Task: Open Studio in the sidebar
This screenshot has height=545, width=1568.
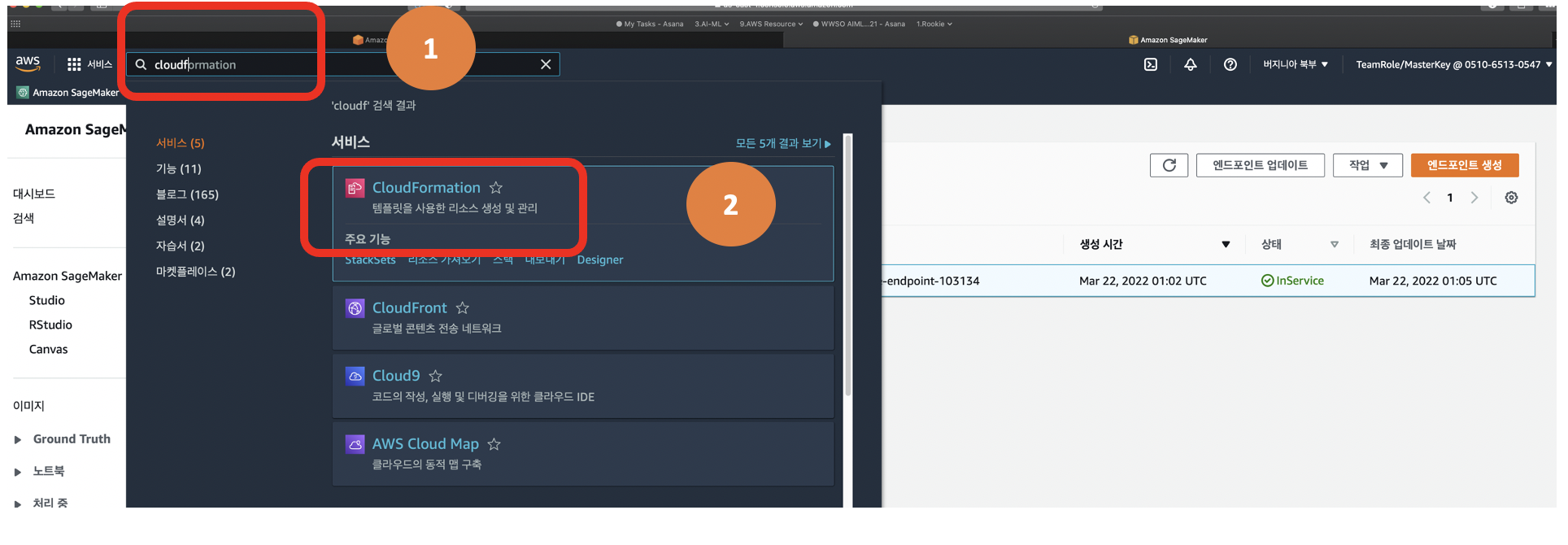Action: tap(47, 301)
